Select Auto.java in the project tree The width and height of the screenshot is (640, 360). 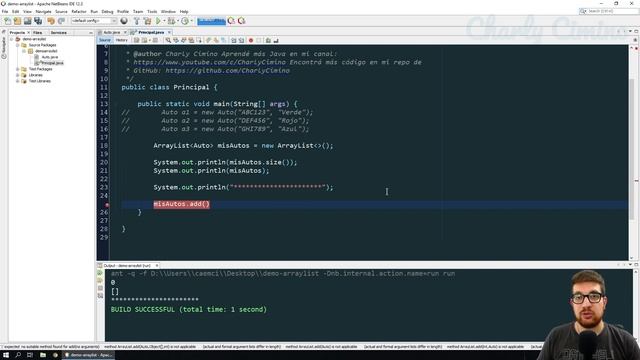[50, 57]
